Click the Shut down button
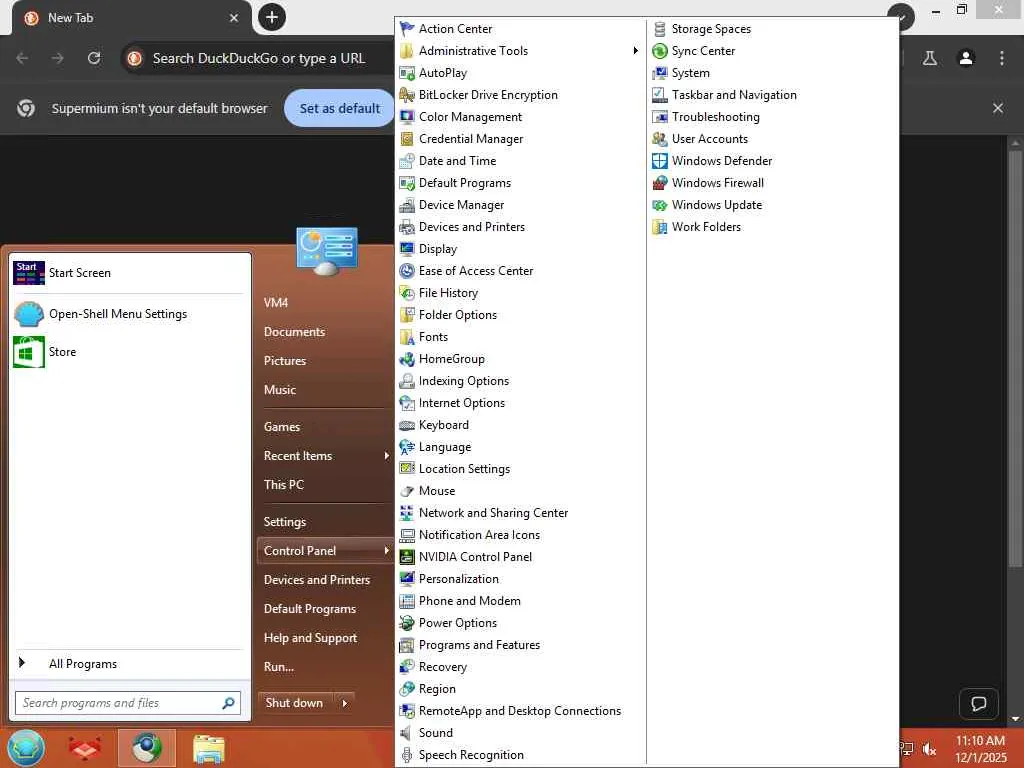The image size is (1024, 768). (x=295, y=703)
